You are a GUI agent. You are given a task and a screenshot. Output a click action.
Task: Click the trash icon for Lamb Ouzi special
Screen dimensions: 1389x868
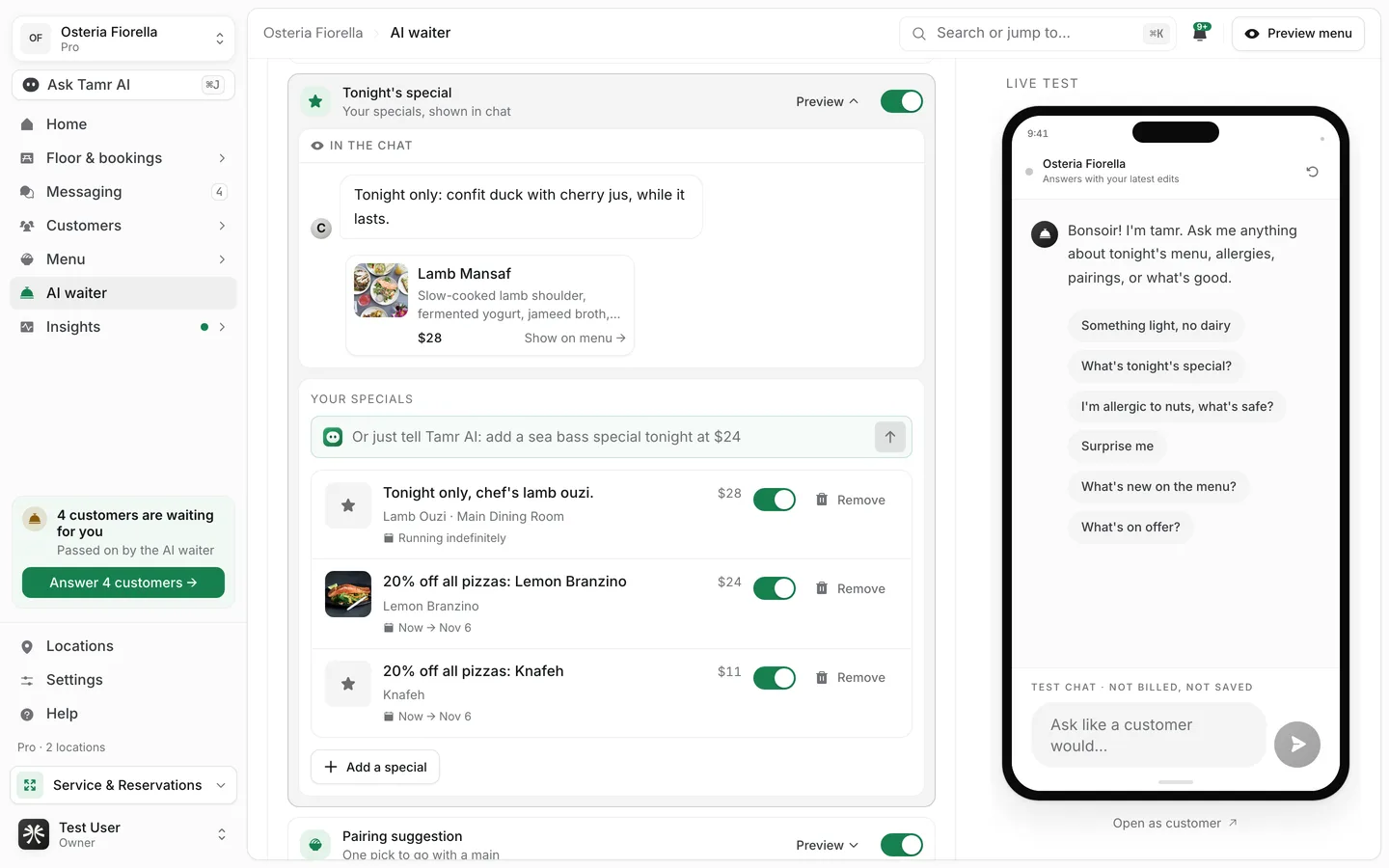(x=822, y=500)
